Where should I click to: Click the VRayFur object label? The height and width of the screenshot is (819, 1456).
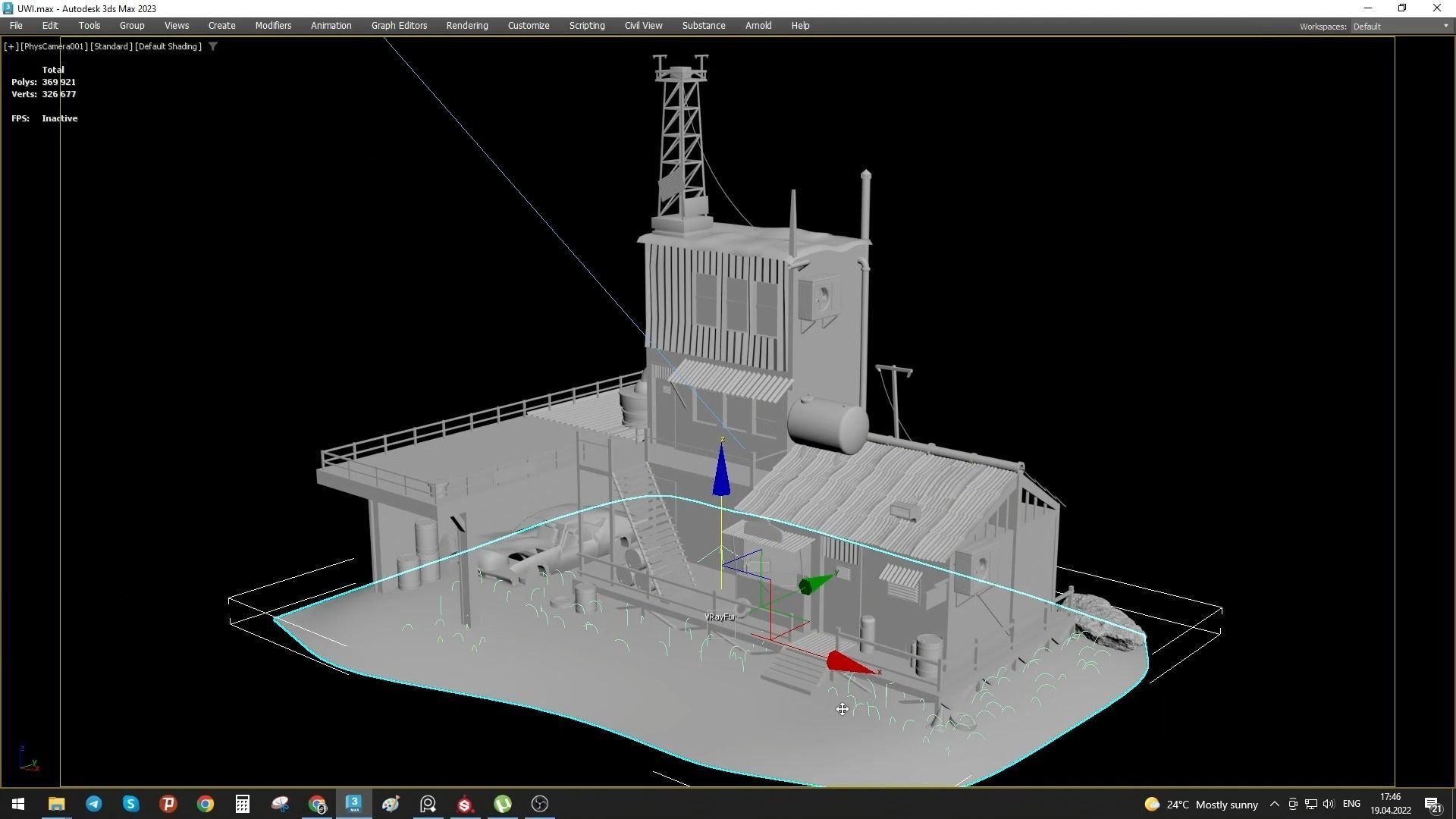click(x=720, y=617)
